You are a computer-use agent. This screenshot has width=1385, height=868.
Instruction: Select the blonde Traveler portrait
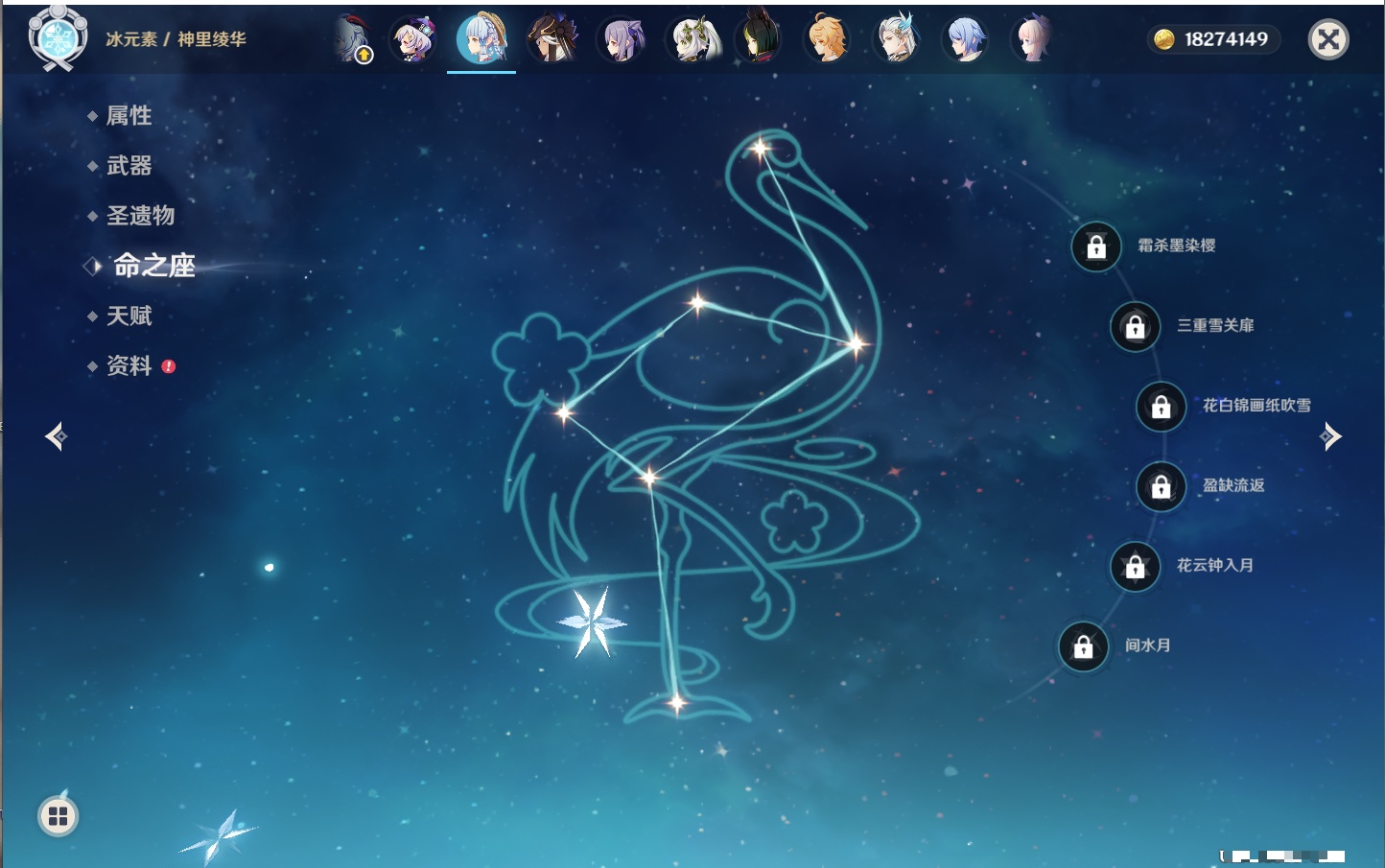828,39
